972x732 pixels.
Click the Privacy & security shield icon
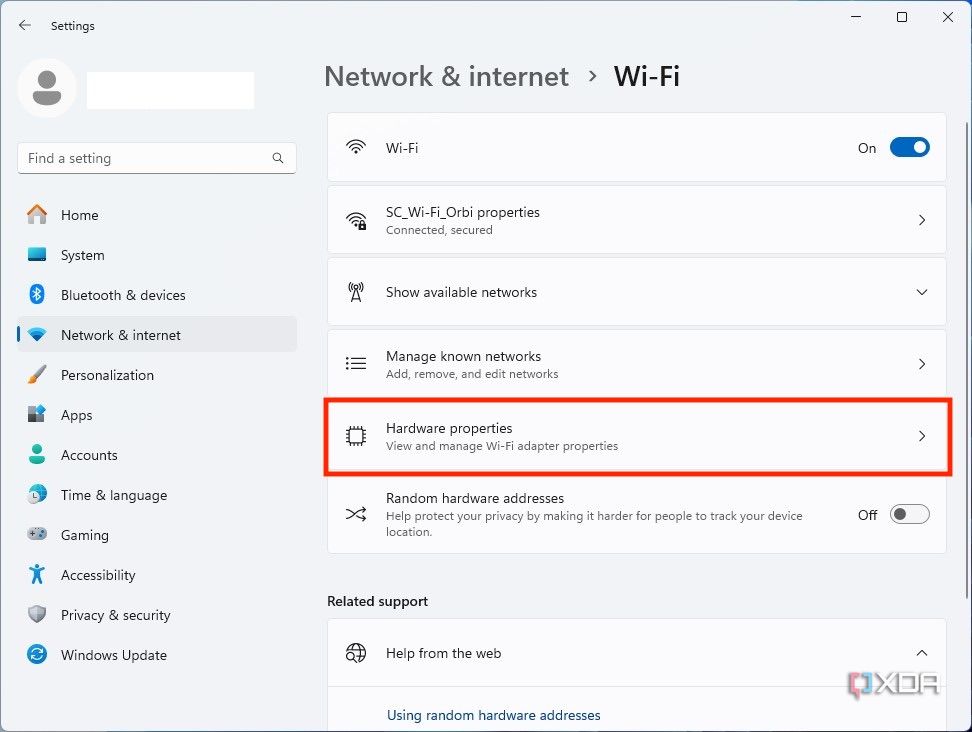pyautogui.click(x=37, y=614)
